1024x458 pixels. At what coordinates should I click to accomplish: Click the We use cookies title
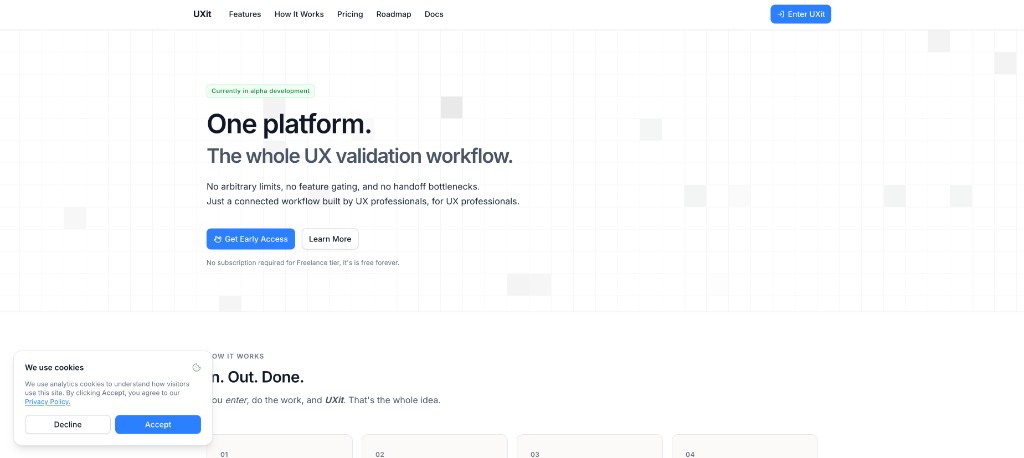[54, 367]
